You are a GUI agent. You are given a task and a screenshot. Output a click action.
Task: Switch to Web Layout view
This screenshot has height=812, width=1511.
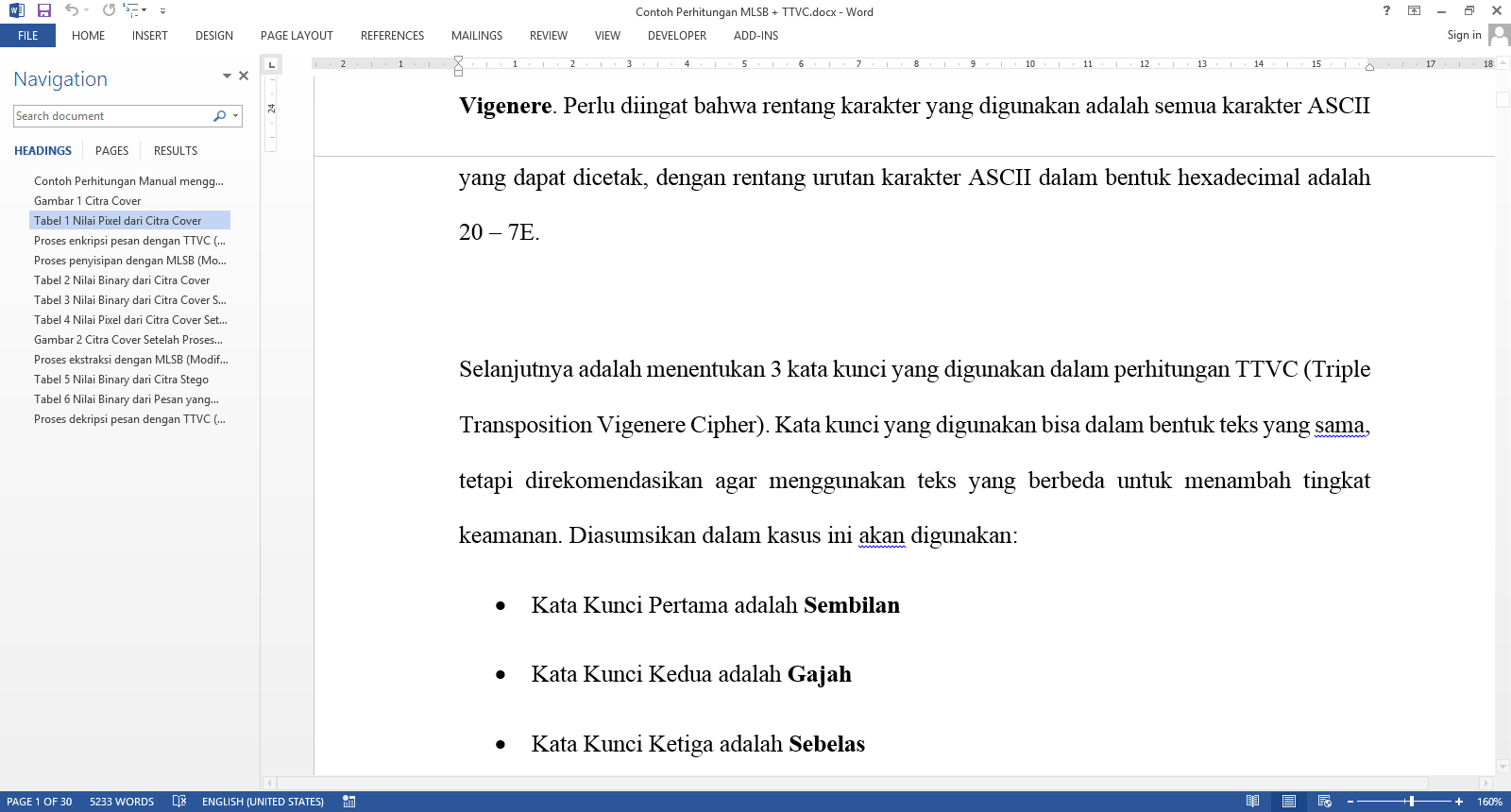(x=1324, y=802)
